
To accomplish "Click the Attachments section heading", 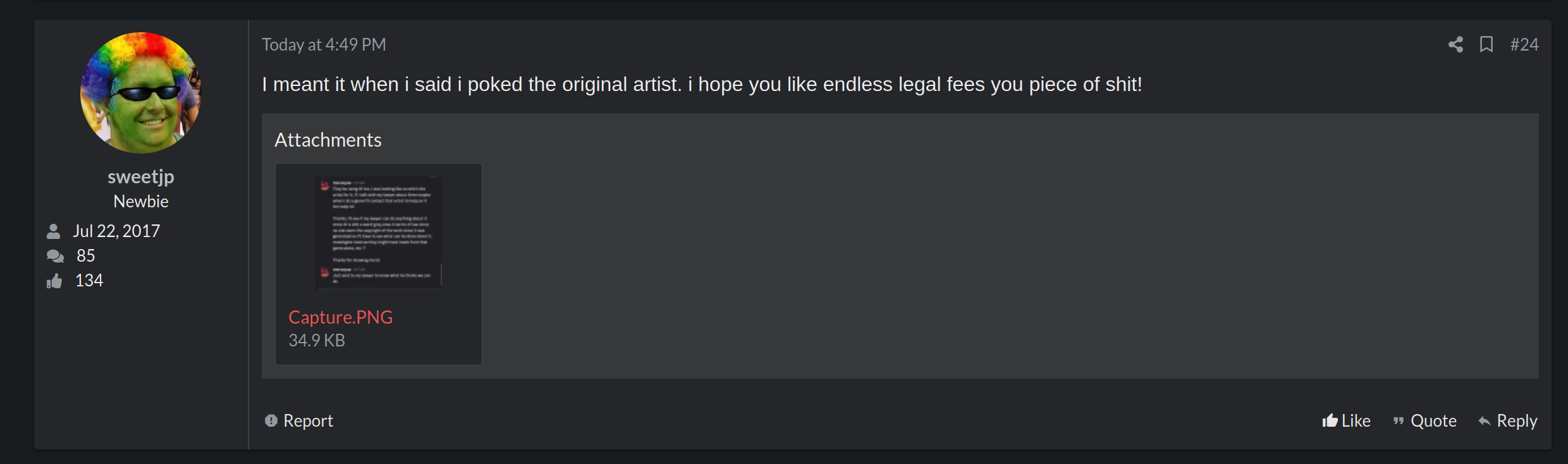I will (x=328, y=140).
